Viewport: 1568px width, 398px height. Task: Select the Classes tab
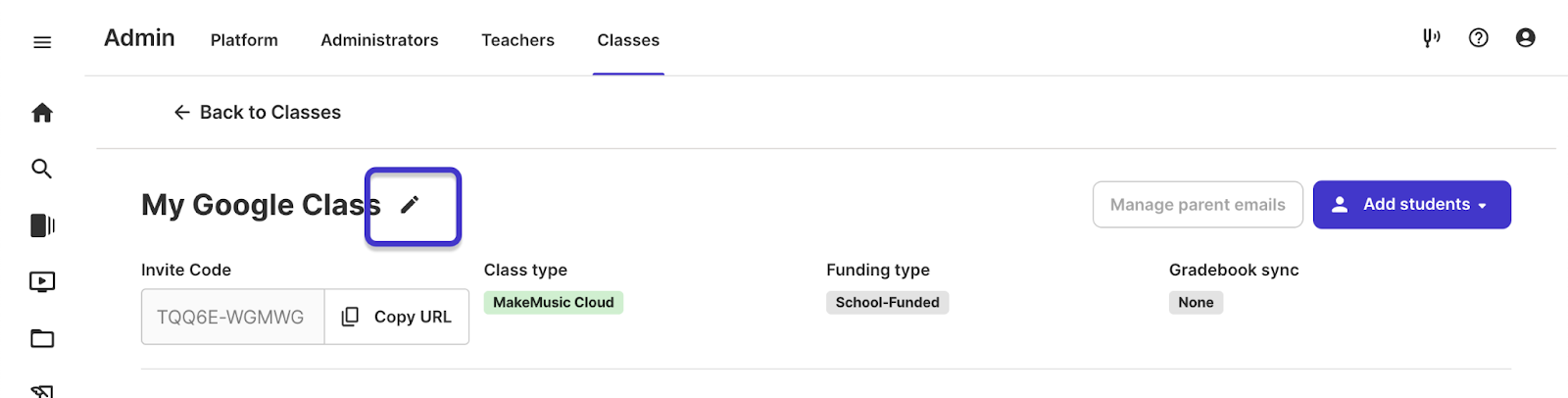[x=628, y=40]
